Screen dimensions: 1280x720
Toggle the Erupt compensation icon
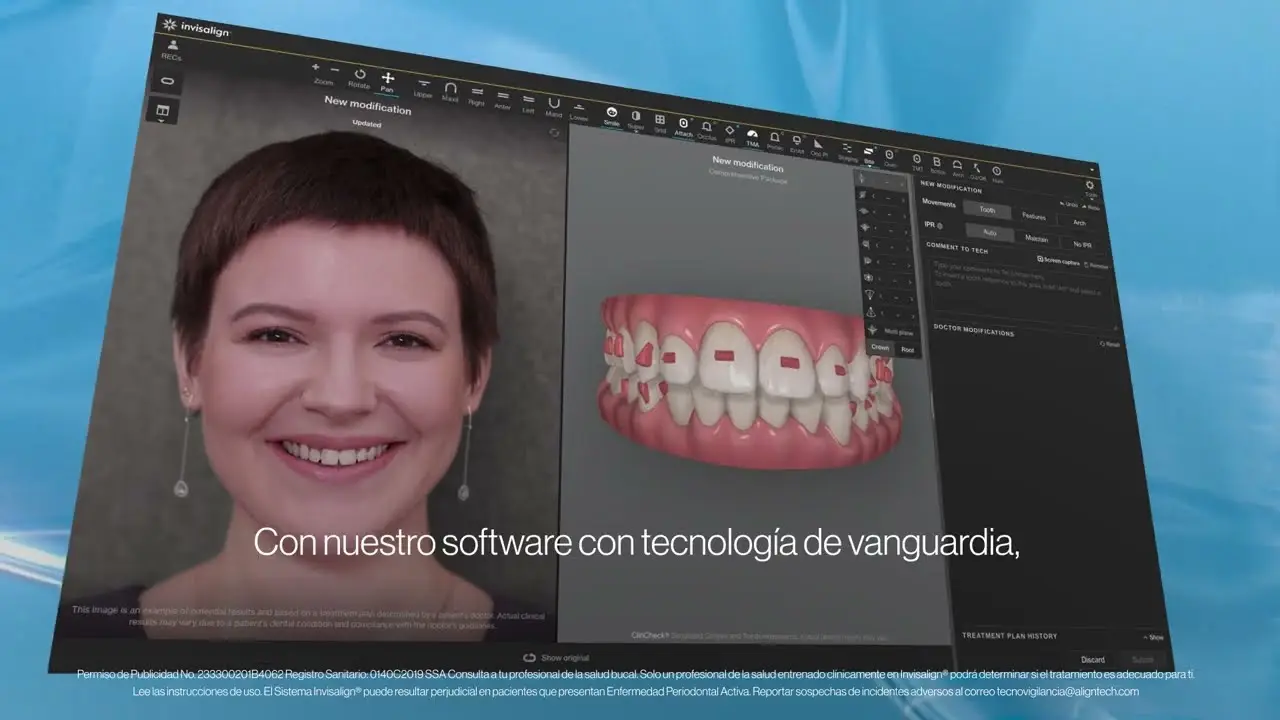click(x=797, y=145)
